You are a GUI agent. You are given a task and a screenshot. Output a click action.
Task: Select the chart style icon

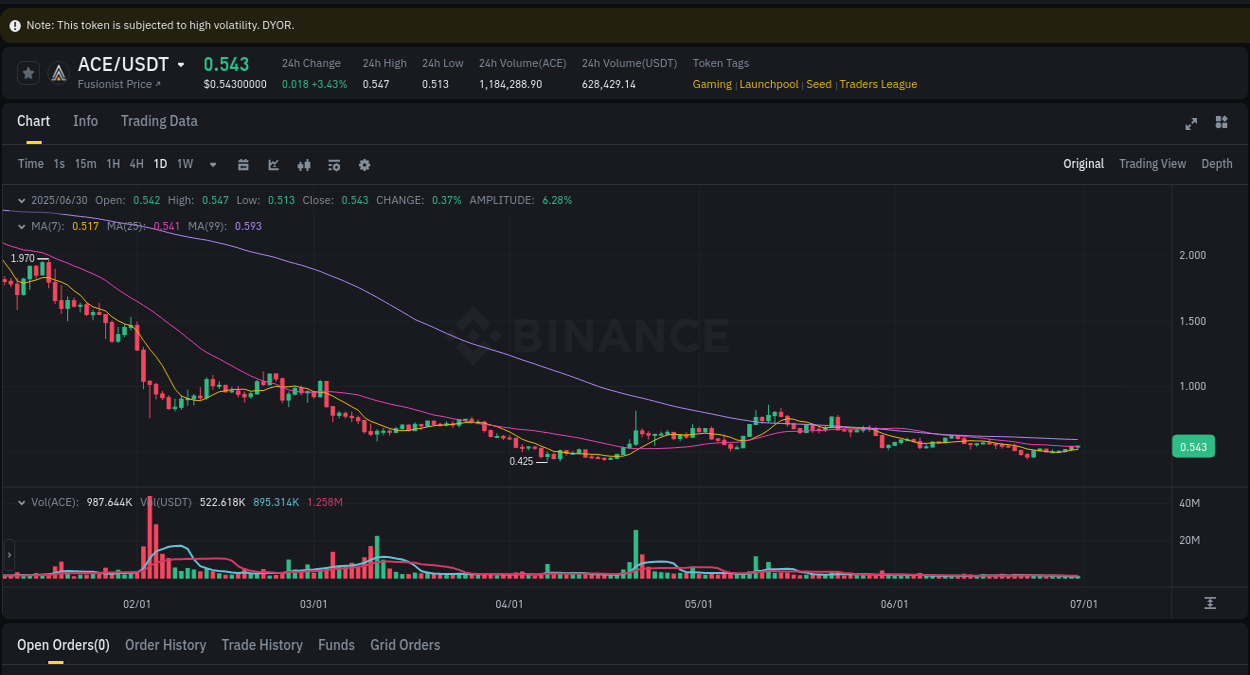pyautogui.click(x=273, y=164)
